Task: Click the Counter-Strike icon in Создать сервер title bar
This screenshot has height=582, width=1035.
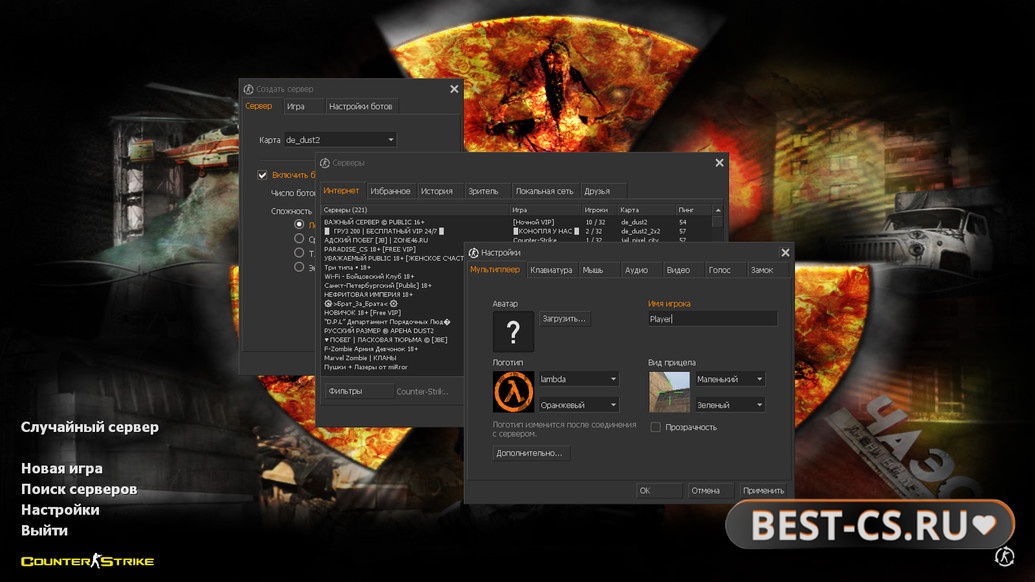Action: coord(248,89)
